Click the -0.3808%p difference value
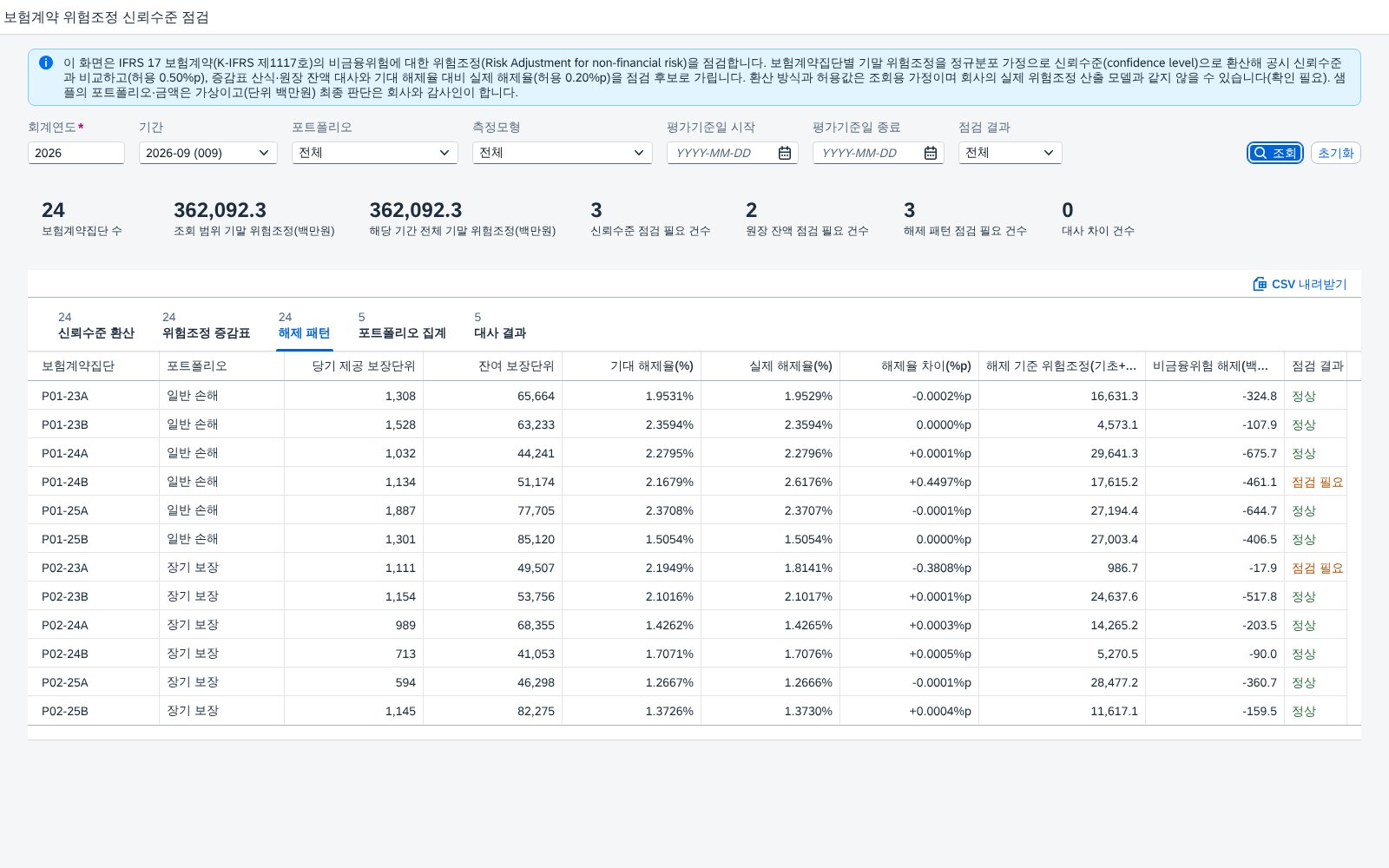The width and height of the screenshot is (1389, 868). (942, 568)
